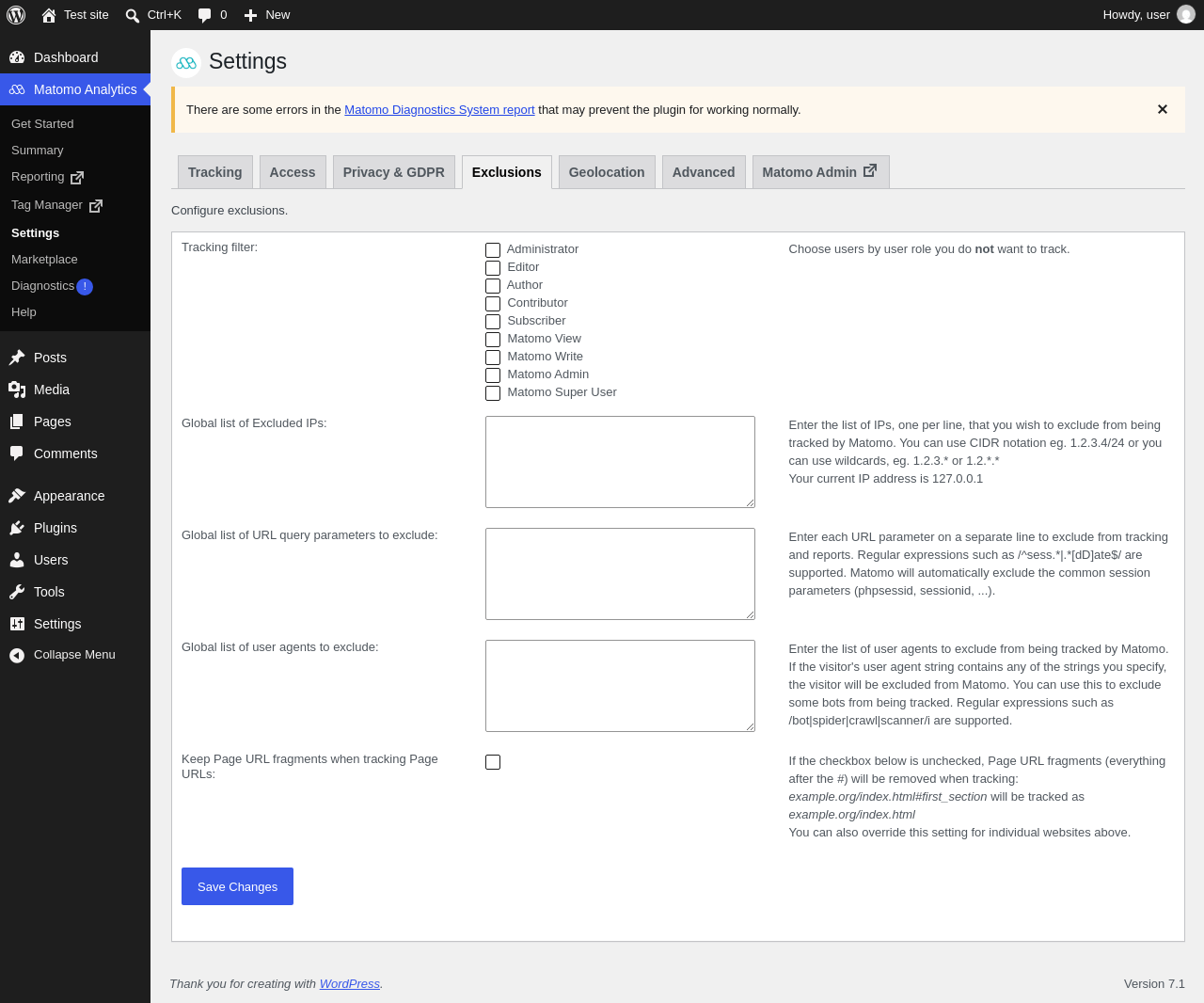Focus the URL query parameters text area

tap(620, 574)
